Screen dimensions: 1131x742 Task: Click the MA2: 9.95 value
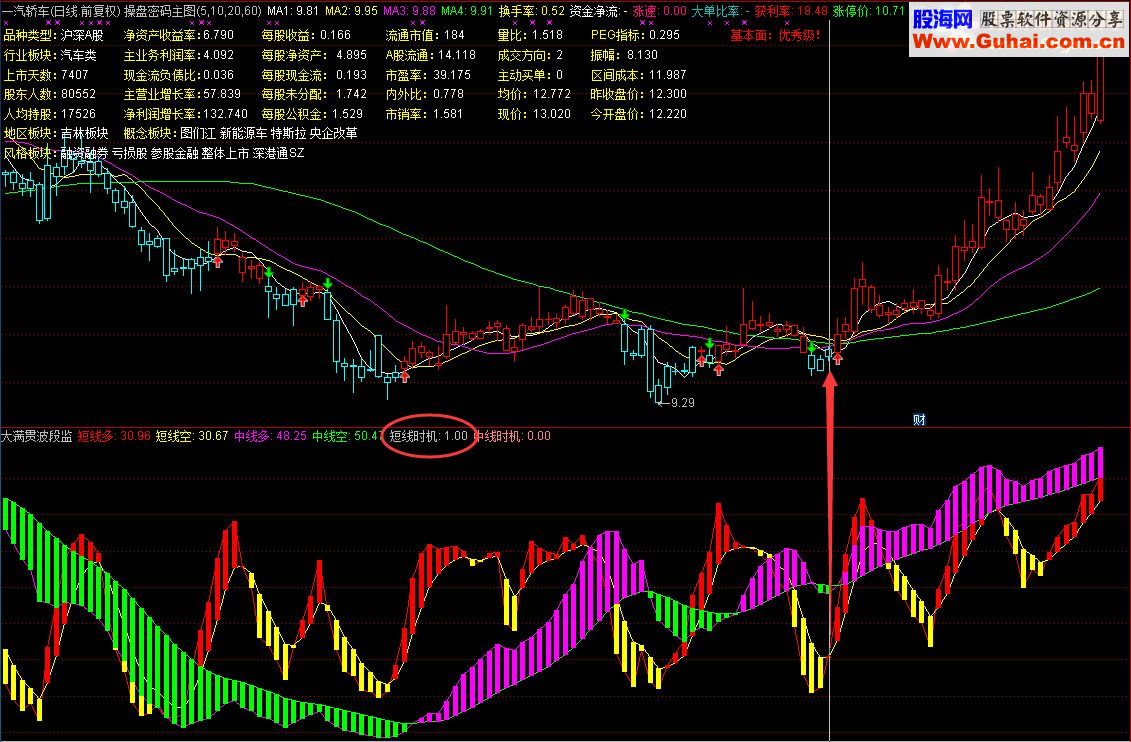351,12
